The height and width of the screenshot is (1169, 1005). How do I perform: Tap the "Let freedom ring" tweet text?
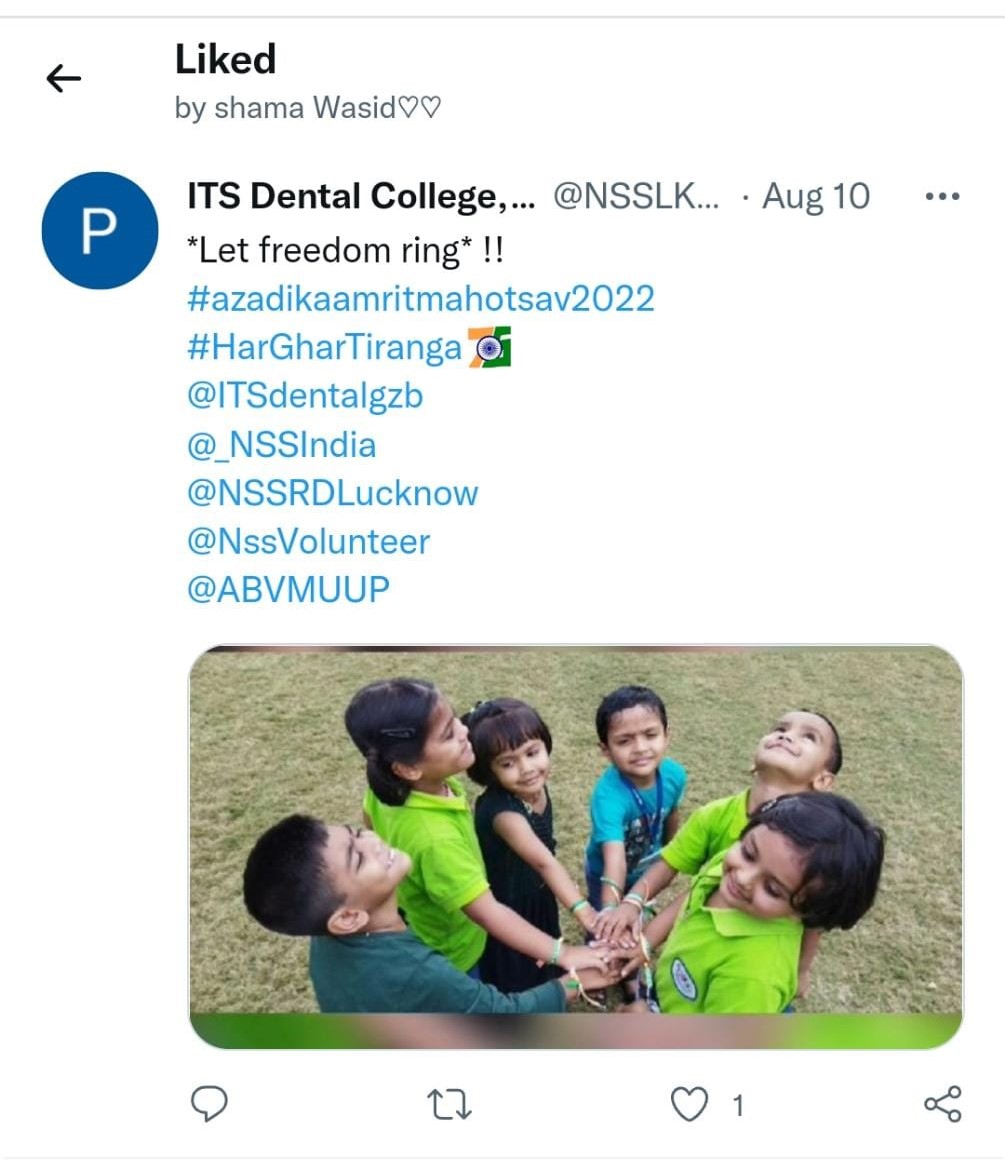(345, 250)
